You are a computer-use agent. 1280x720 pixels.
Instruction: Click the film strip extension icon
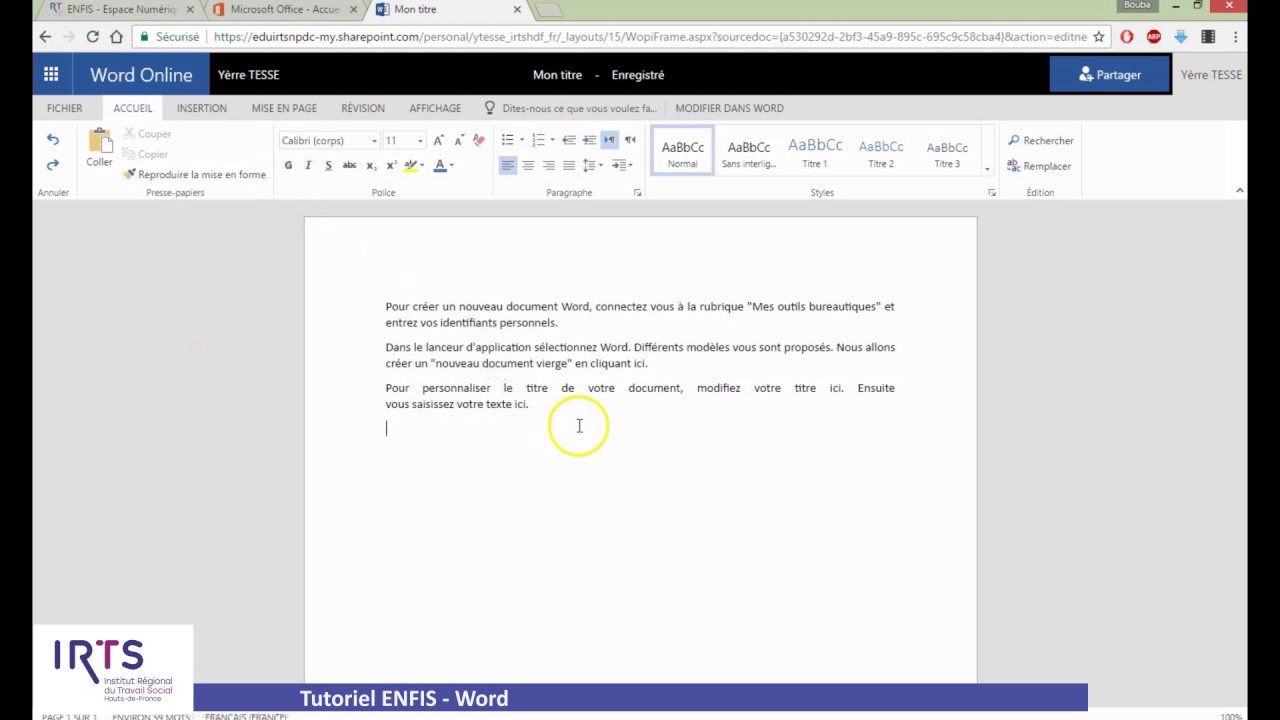(x=1208, y=37)
